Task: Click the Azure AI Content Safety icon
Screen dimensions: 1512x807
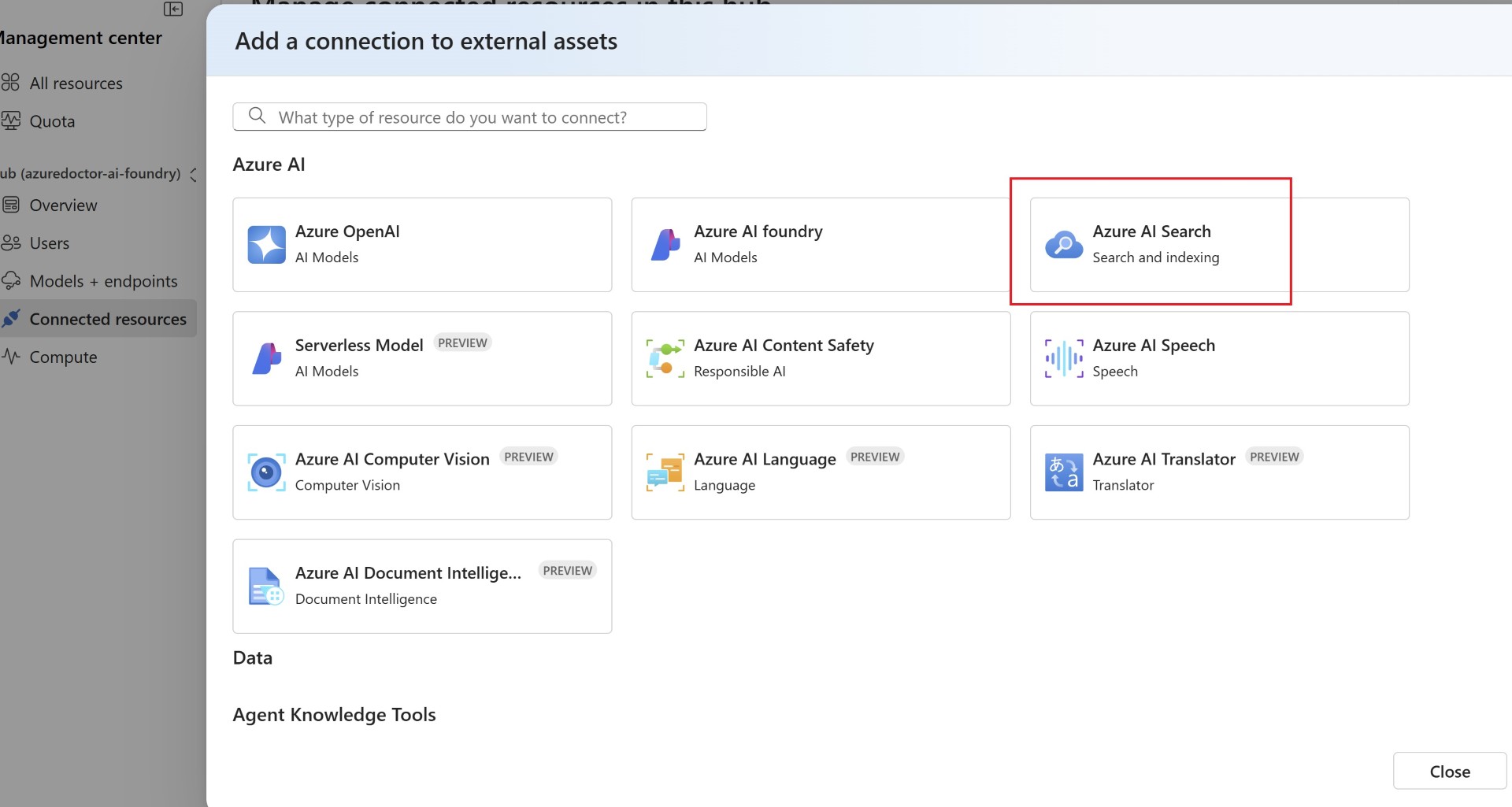Action: 665,358
